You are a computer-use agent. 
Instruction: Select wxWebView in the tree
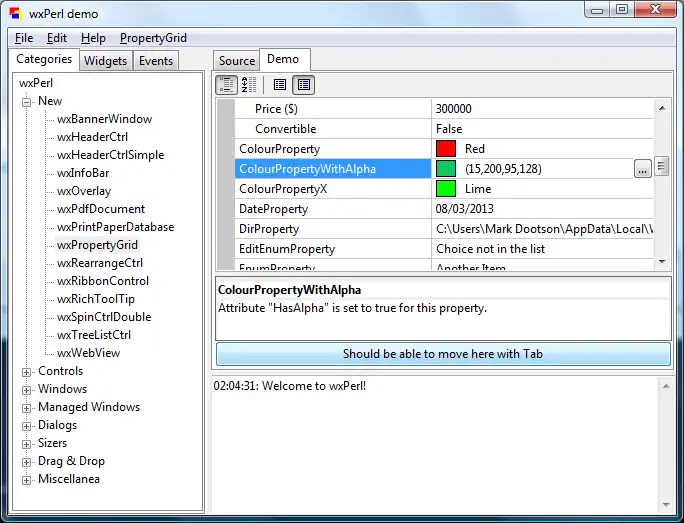[89, 353]
